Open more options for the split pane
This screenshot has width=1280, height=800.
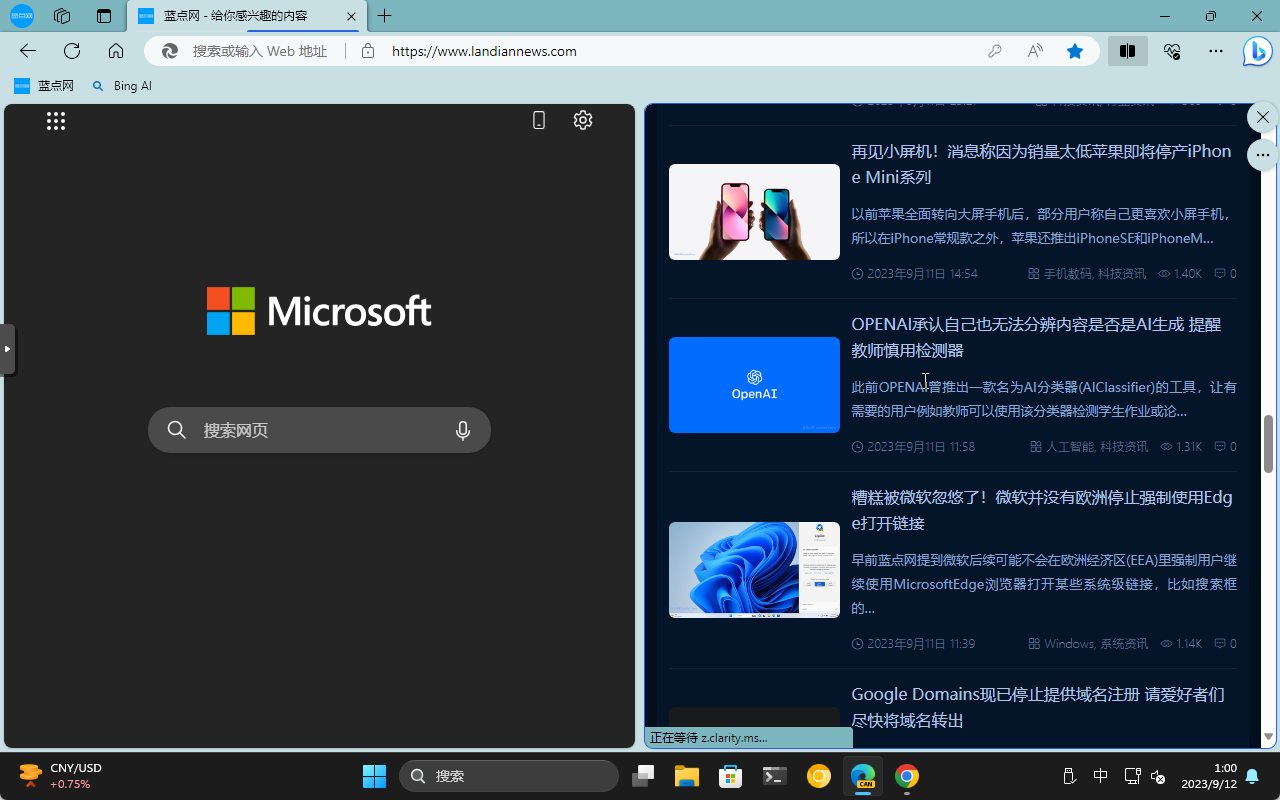(x=1263, y=155)
